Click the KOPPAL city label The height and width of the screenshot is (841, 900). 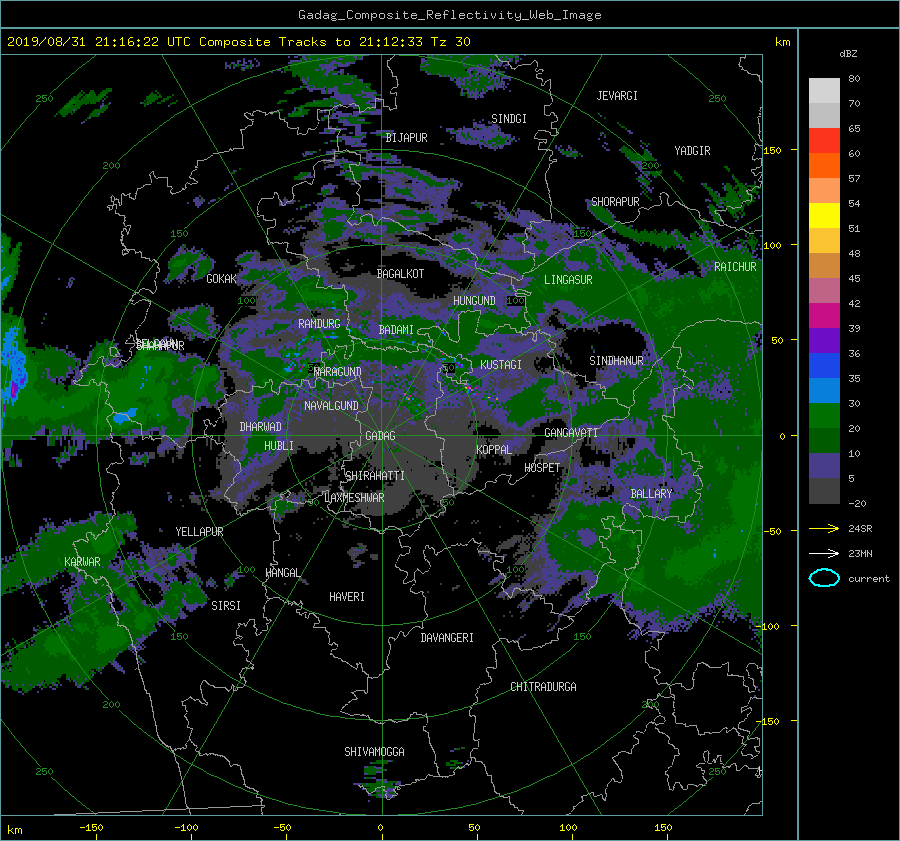(494, 449)
